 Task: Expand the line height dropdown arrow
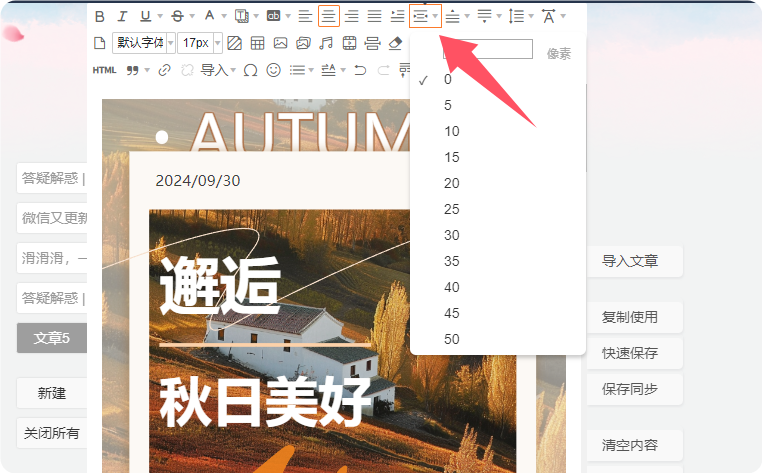(531, 17)
